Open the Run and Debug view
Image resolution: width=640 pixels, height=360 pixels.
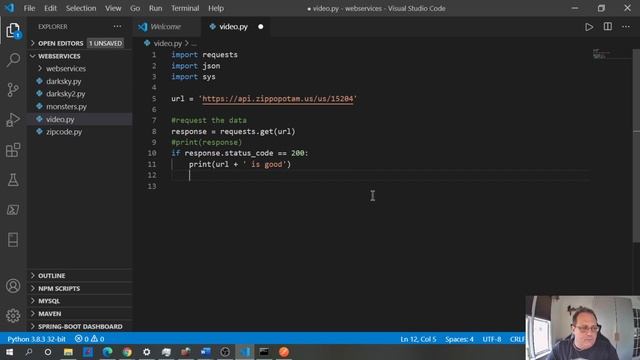13,120
